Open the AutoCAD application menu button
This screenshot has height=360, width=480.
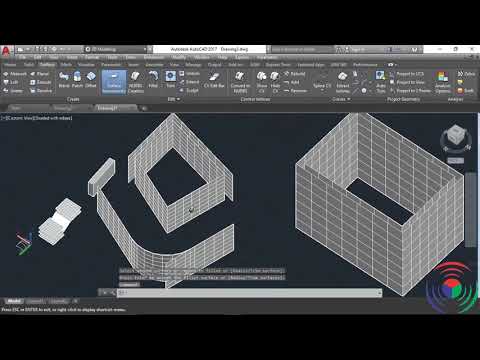[x=6, y=51]
